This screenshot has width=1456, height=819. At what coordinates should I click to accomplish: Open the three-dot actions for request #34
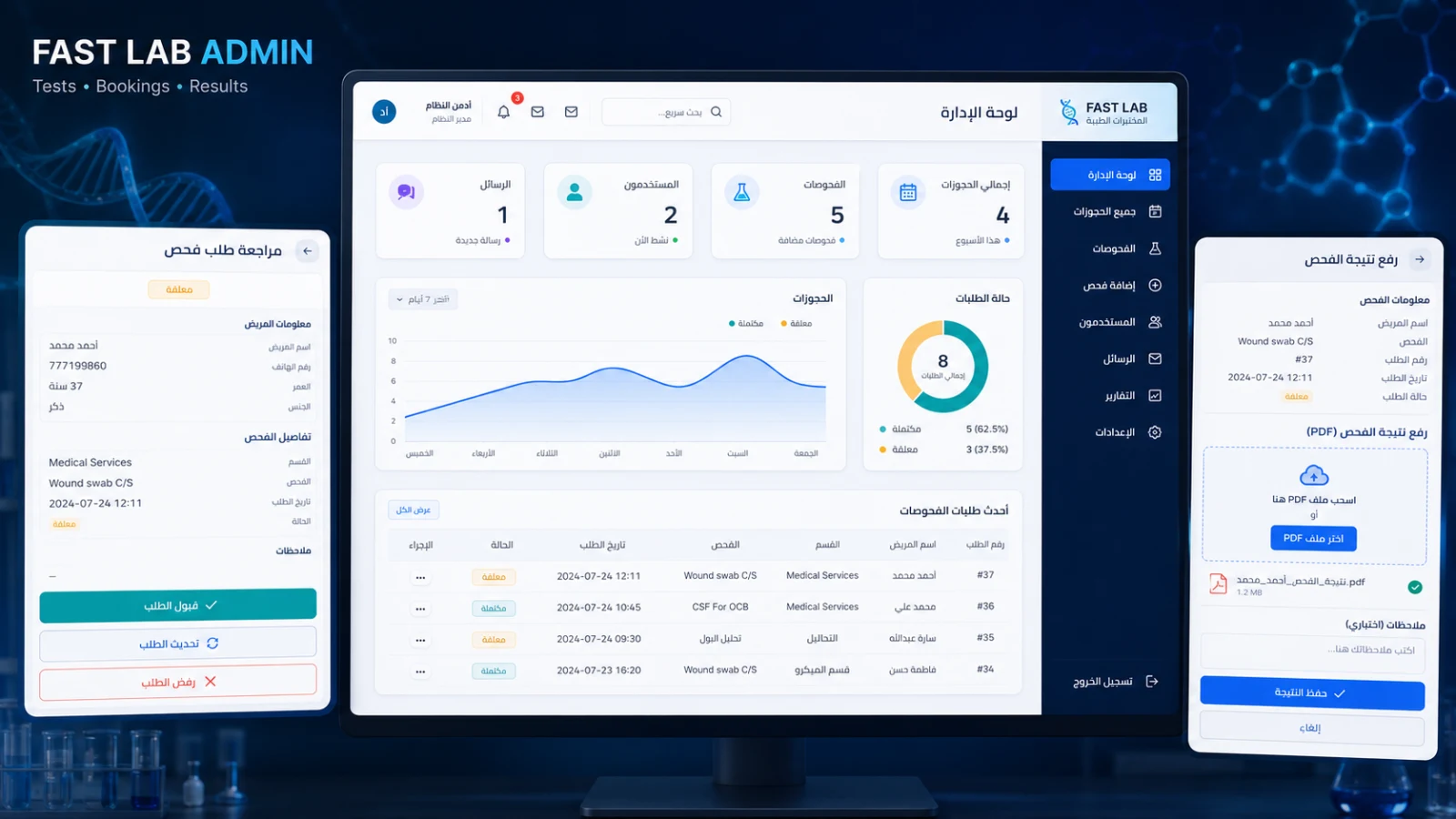[420, 672]
